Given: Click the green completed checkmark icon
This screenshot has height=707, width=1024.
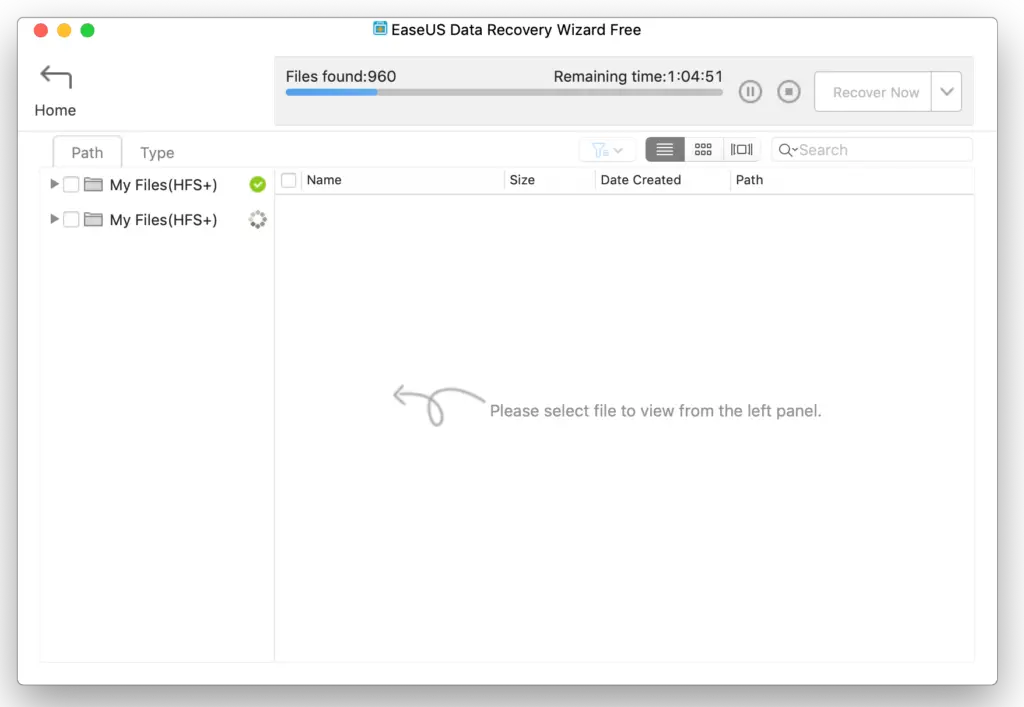Looking at the screenshot, I should click(x=258, y=185).
